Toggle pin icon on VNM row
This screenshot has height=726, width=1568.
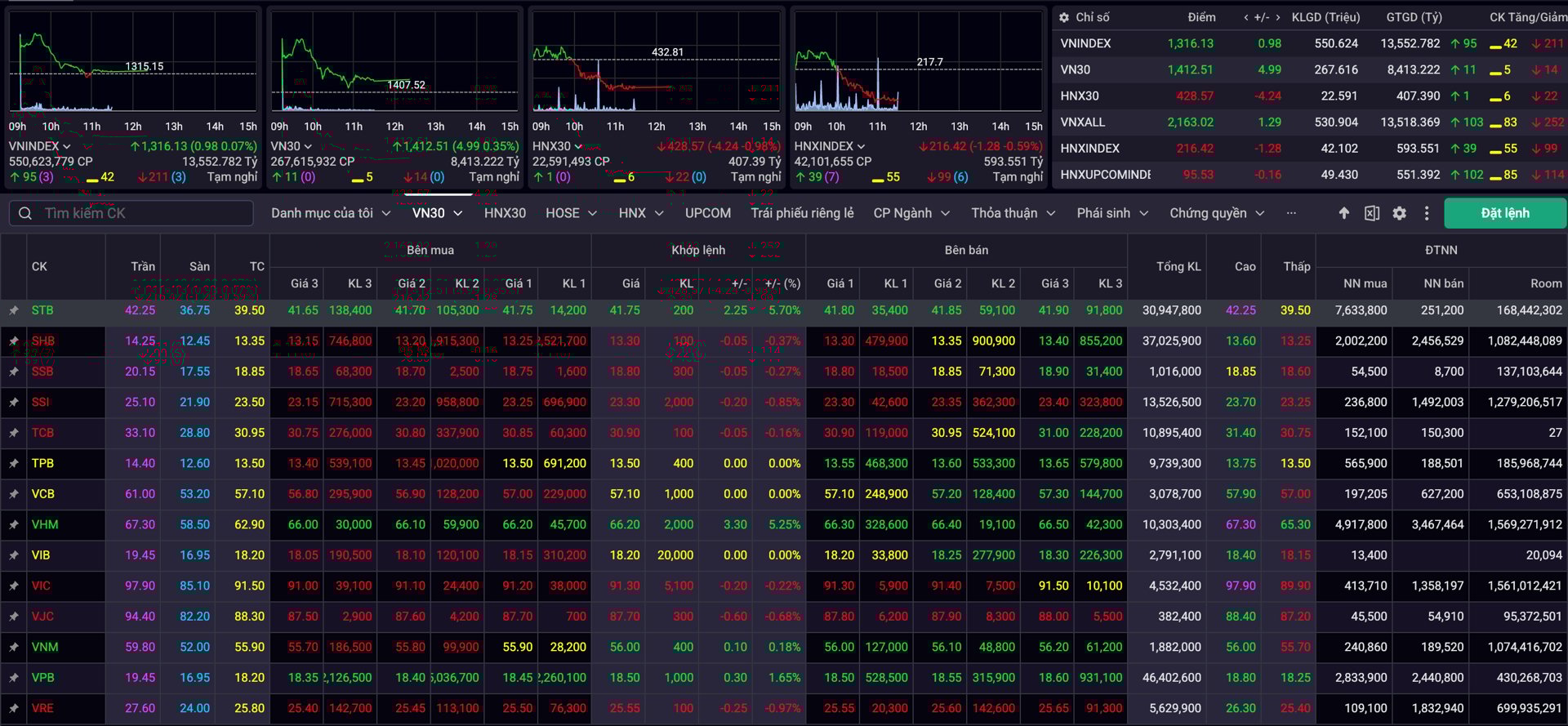pos(14,647)
